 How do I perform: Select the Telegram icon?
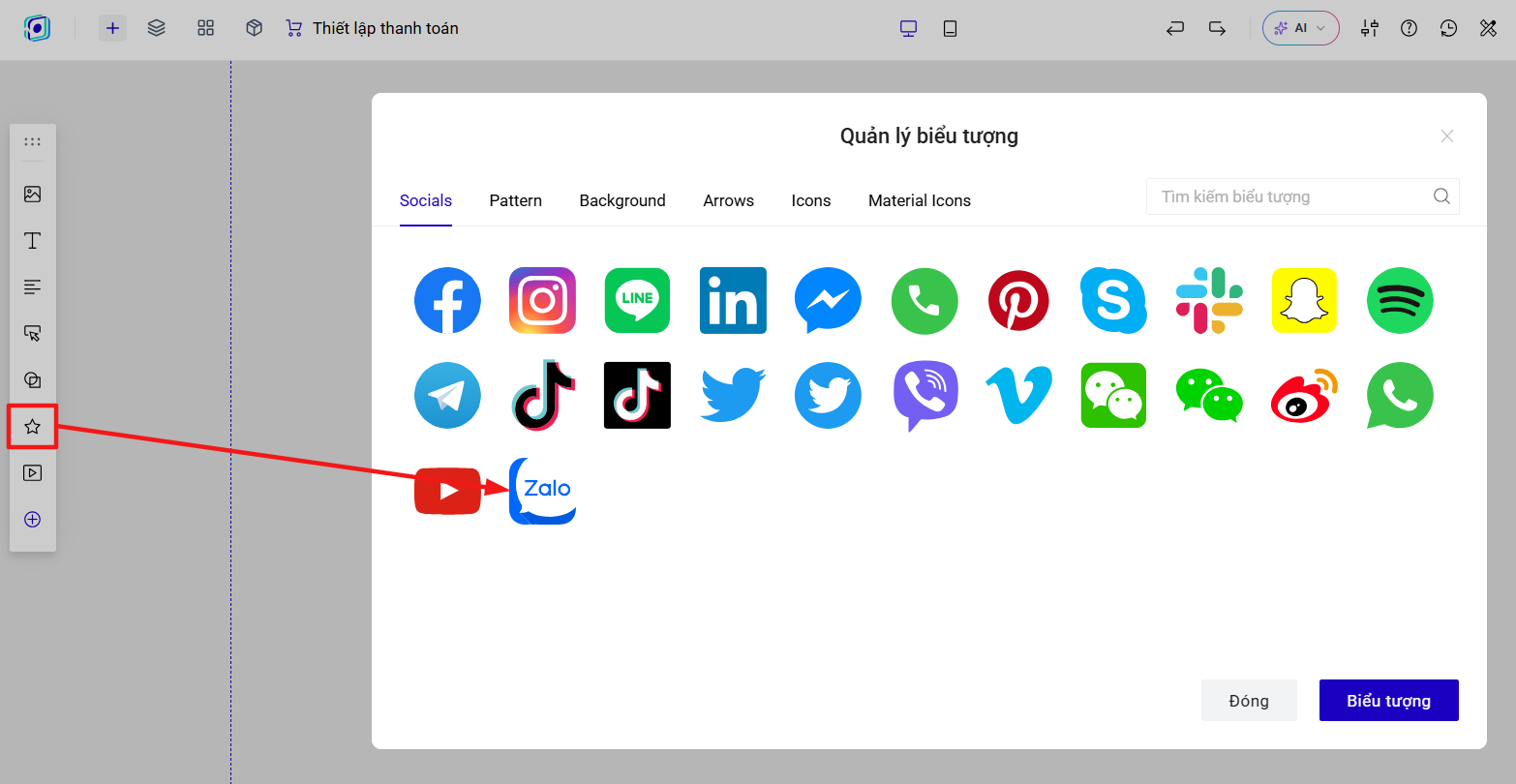tap(447, 395)
